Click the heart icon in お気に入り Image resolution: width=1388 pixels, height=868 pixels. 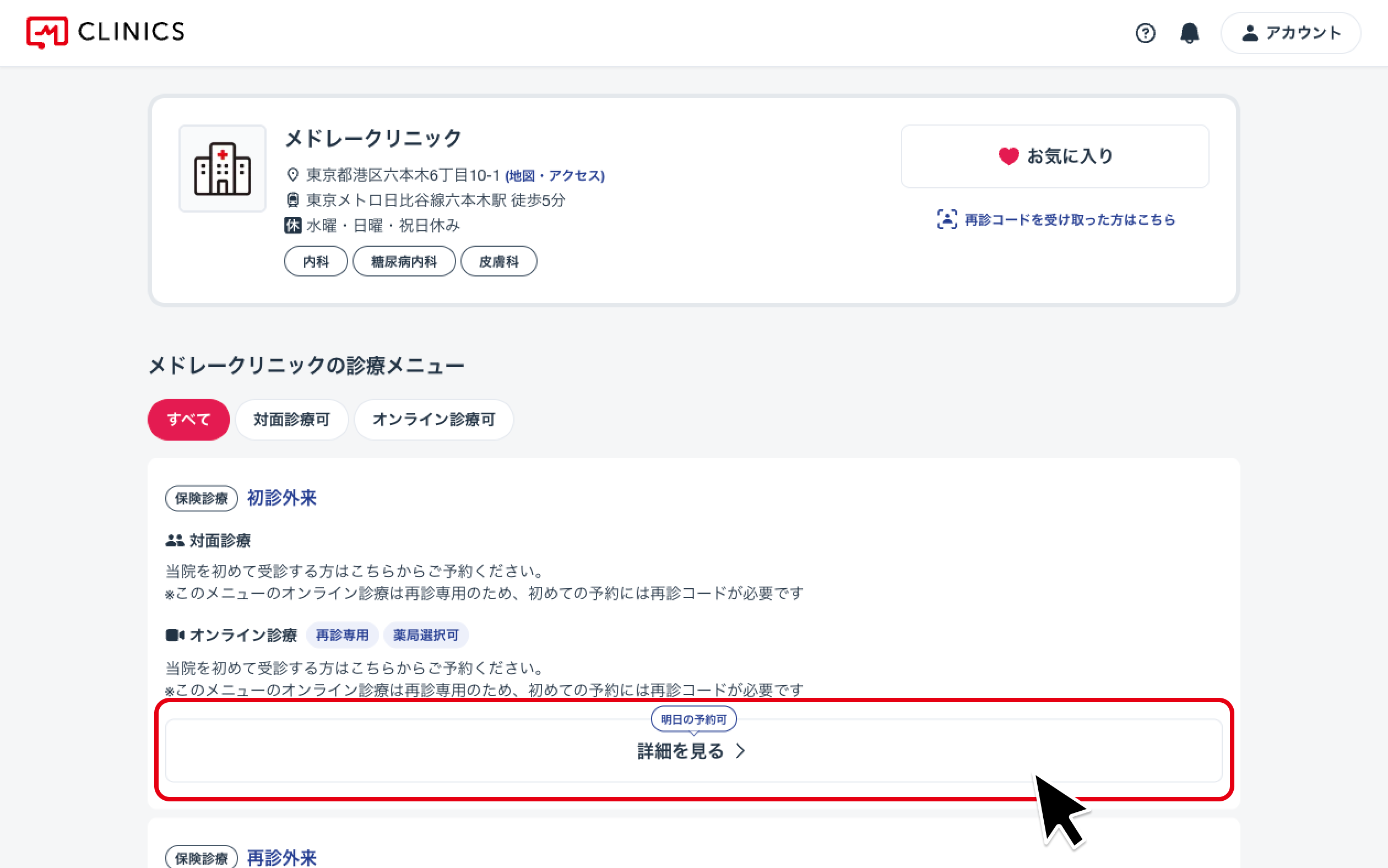click(x=1009, y=156)
